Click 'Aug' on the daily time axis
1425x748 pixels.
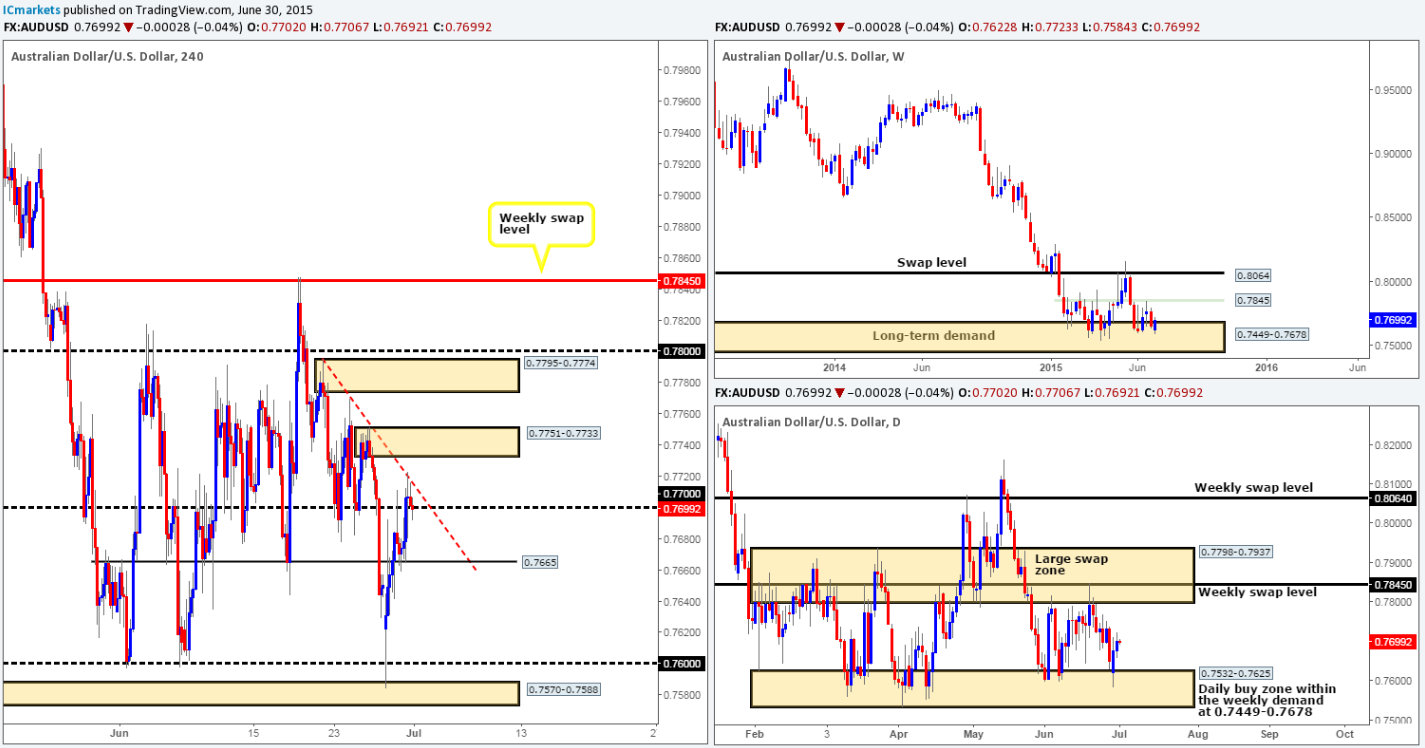[1196, 735]
